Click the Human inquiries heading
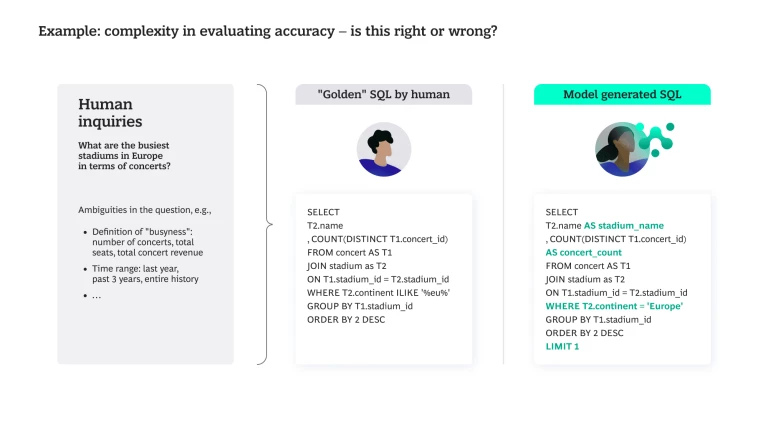768x432 pixels. pyautogui.click(x=109, y=113)
